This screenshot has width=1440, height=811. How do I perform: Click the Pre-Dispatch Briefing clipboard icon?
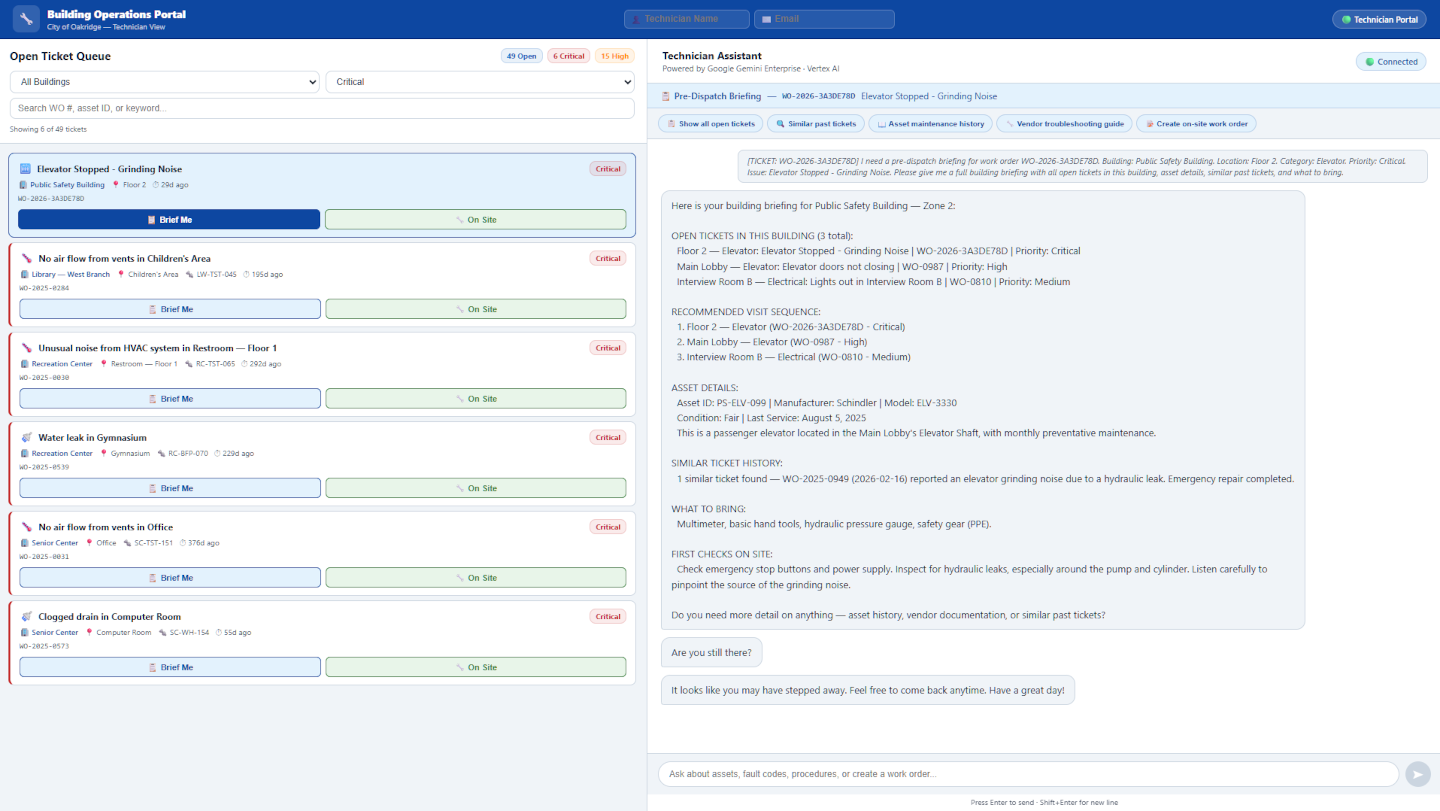click(x=666, y=96)
